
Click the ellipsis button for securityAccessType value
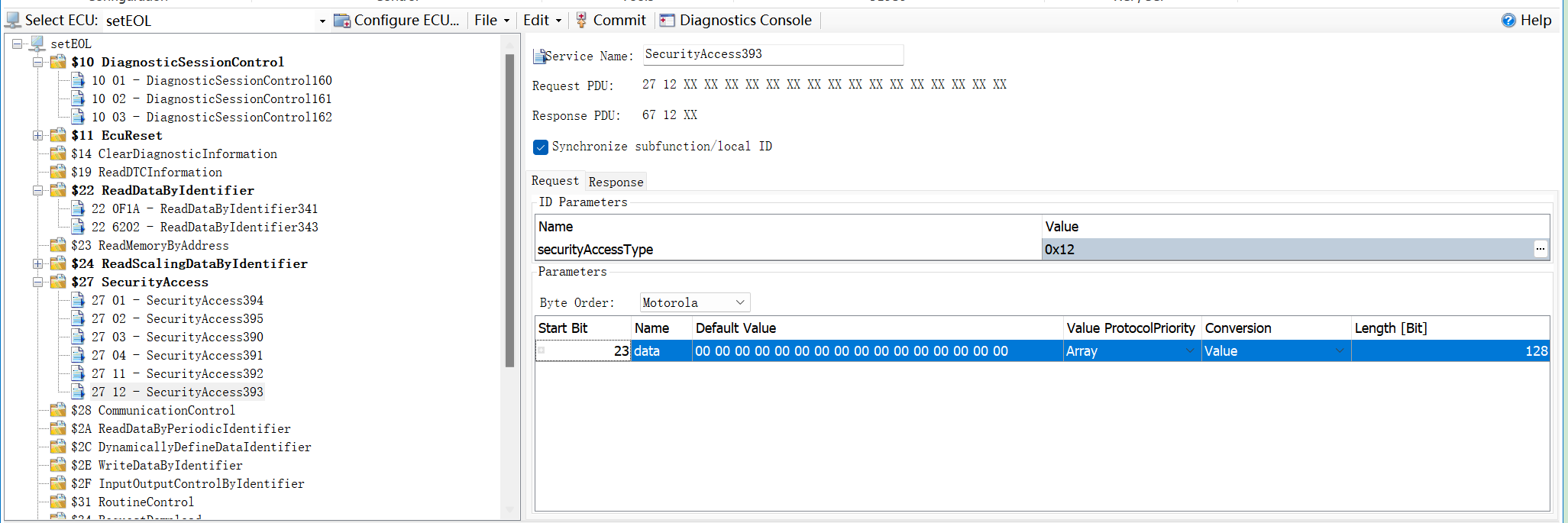coord(1541,249)
